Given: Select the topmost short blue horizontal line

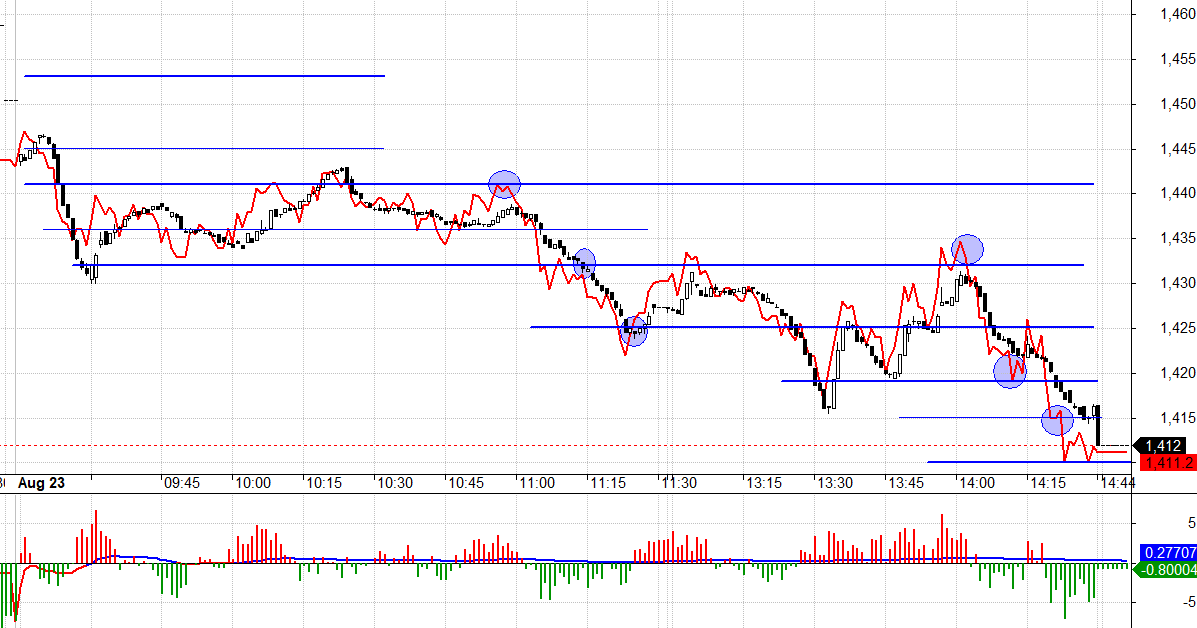Looking at the screenshot, I should (204, 75).
